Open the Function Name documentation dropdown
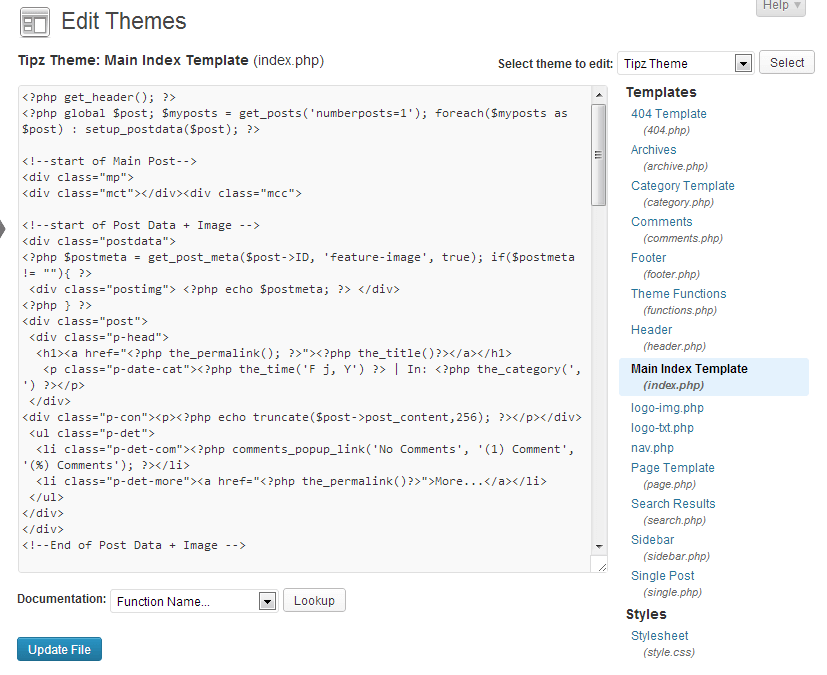This screenshot has height=675, width=827. [194, 601]
